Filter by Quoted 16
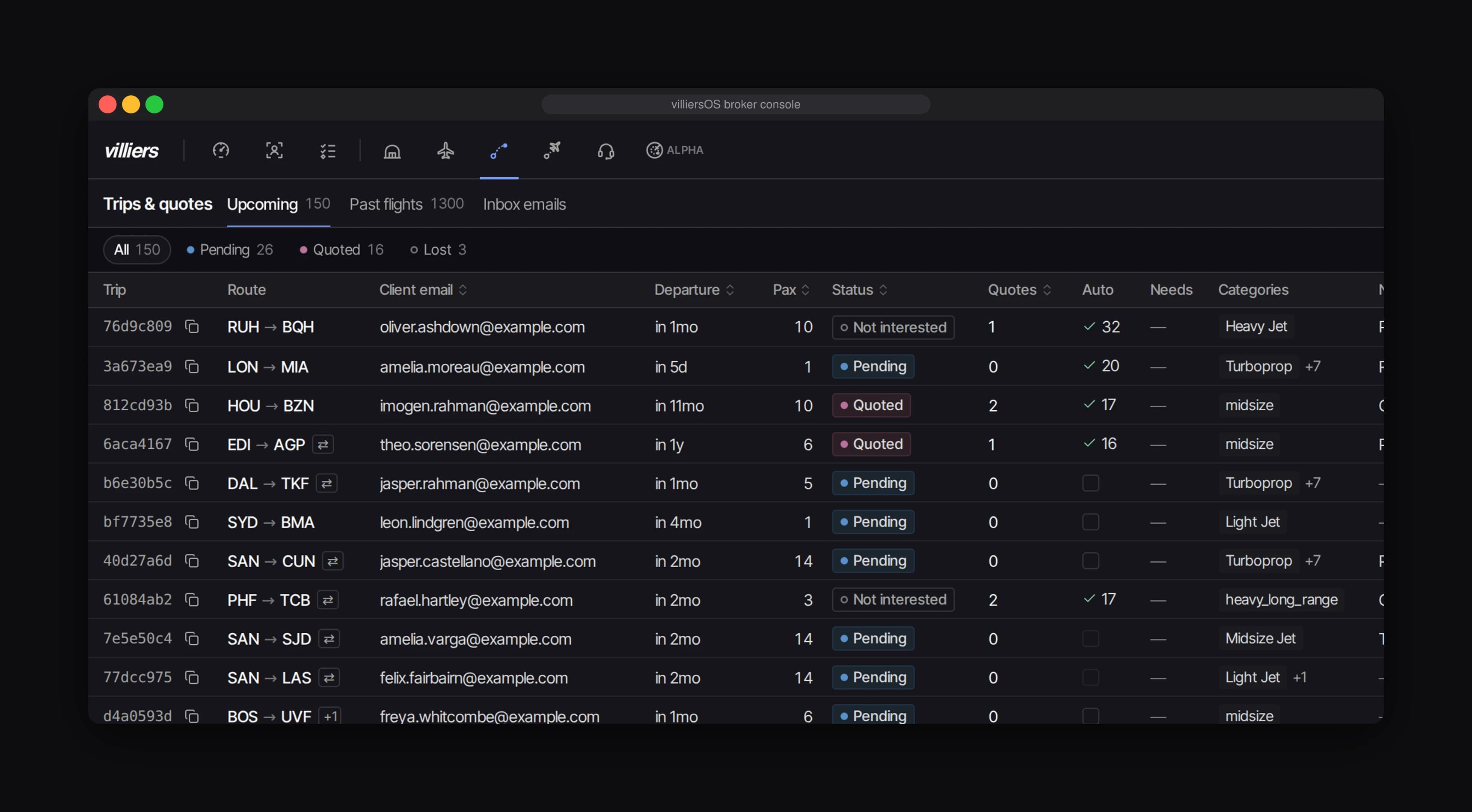The width and height of the screenshot is (1472, 812). point(342,250)
